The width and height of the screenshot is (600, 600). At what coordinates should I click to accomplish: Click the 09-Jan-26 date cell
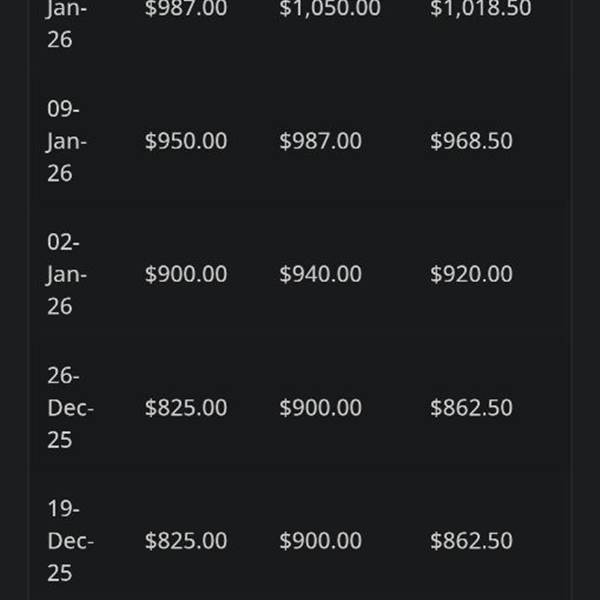pyautogui.click(x=66, y=141)
